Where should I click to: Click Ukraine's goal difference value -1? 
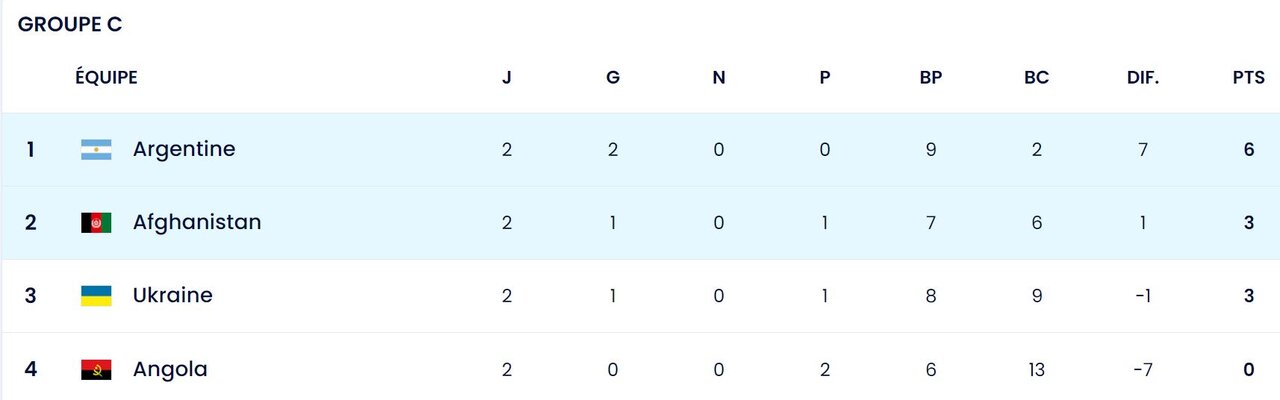pyautogui.click(x=1142, y=296)
